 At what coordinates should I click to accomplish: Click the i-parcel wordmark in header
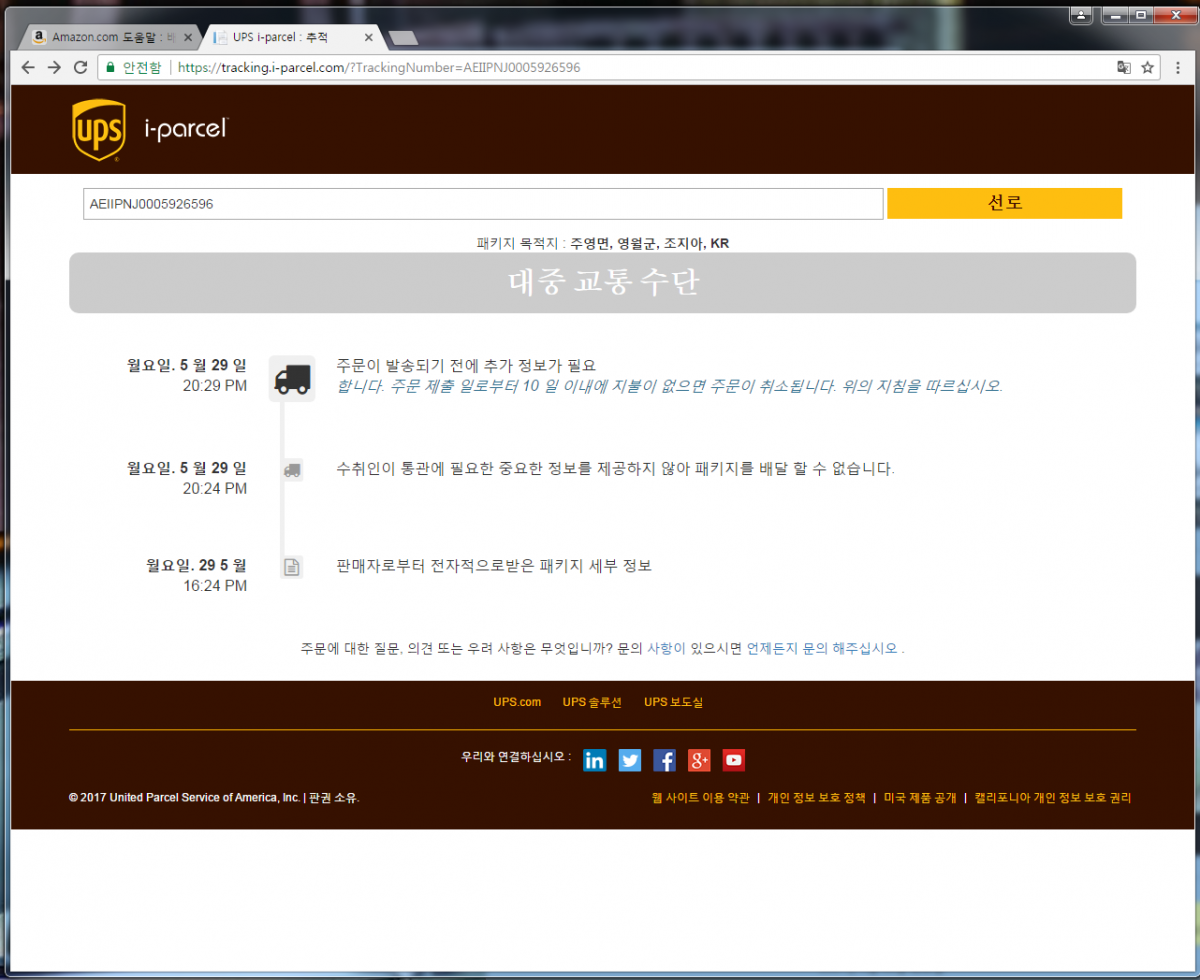(x=187, y=129)
